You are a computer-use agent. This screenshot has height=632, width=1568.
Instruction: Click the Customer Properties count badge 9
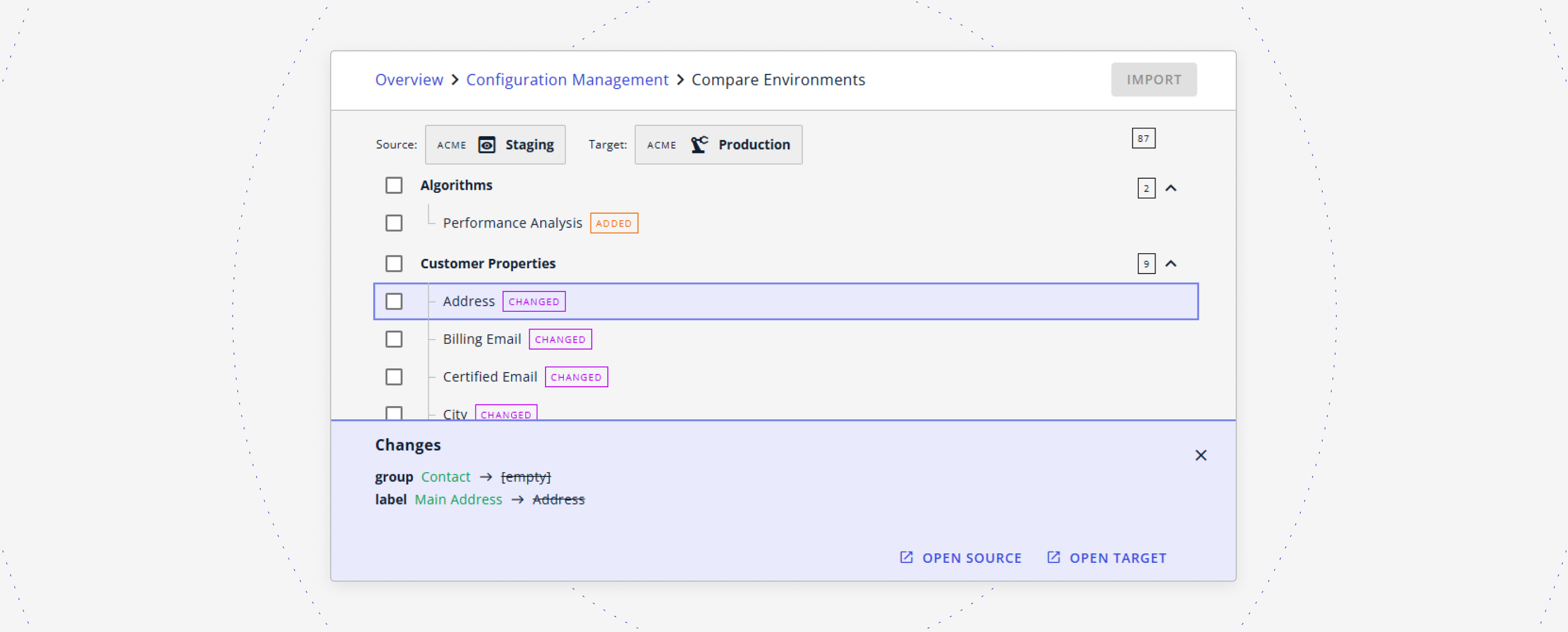point(1146,264)
